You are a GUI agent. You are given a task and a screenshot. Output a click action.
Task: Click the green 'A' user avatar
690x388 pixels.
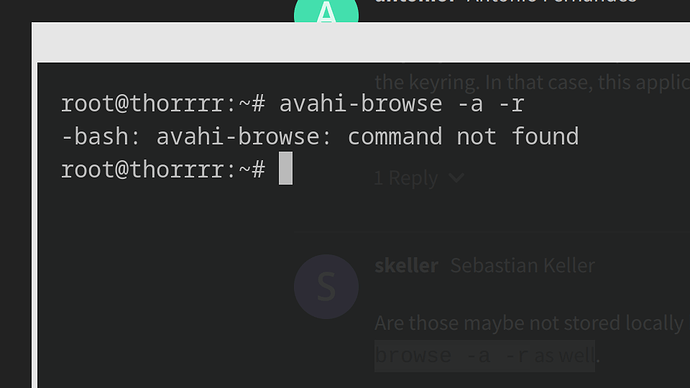click(x=326, y=11)
